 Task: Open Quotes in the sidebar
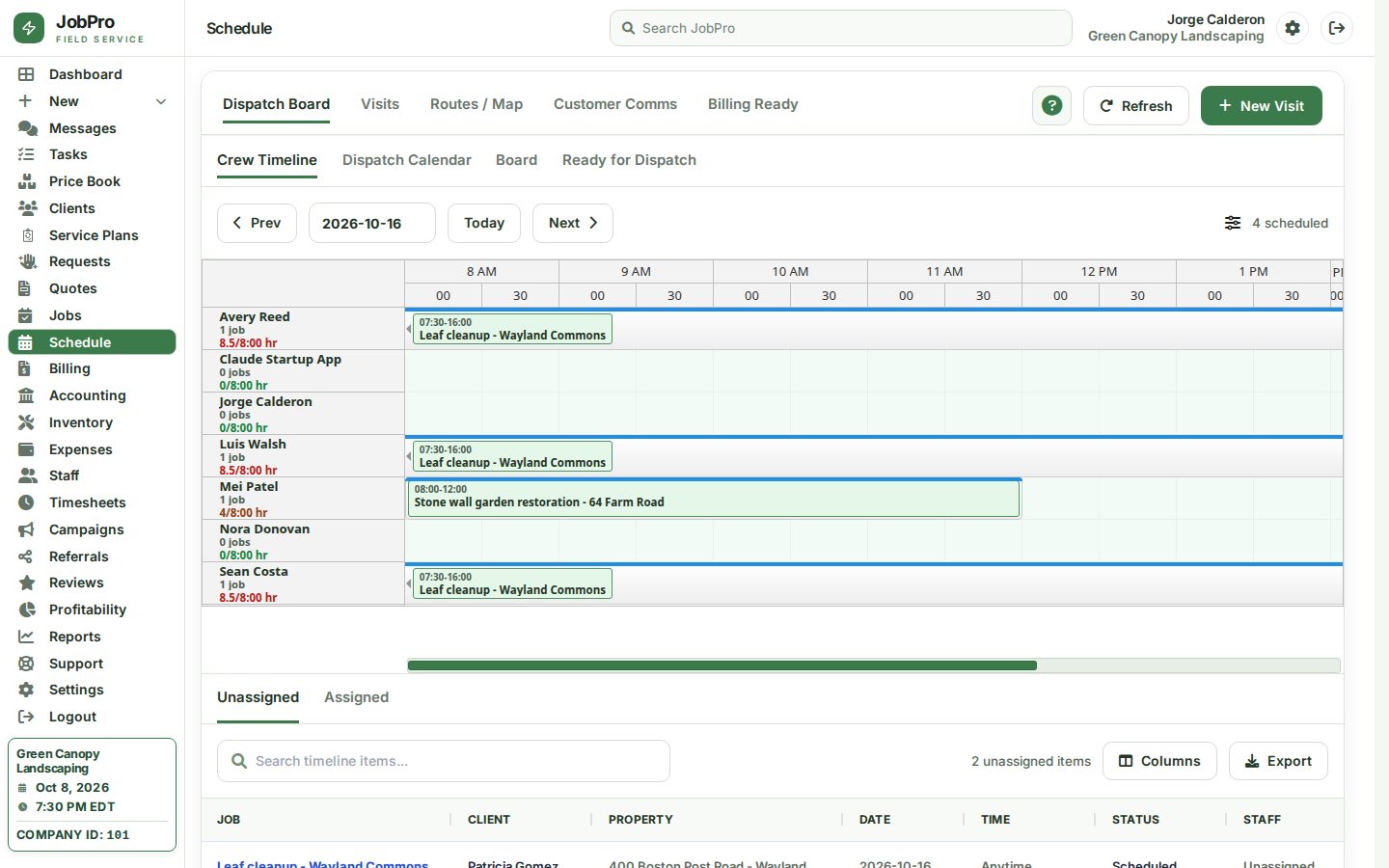coord(92,288)
